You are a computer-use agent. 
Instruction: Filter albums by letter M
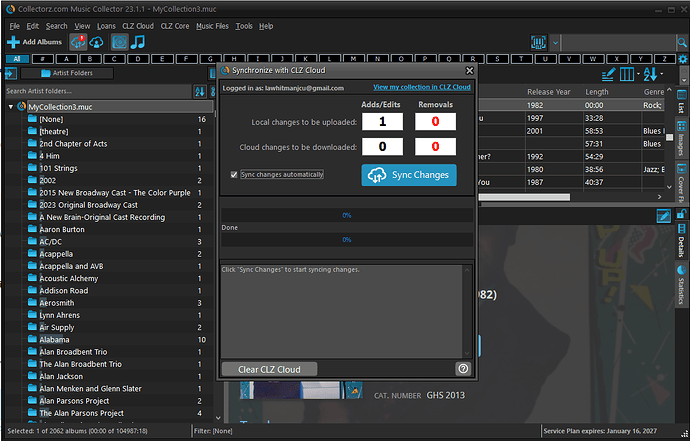click(x=353, y=59)
